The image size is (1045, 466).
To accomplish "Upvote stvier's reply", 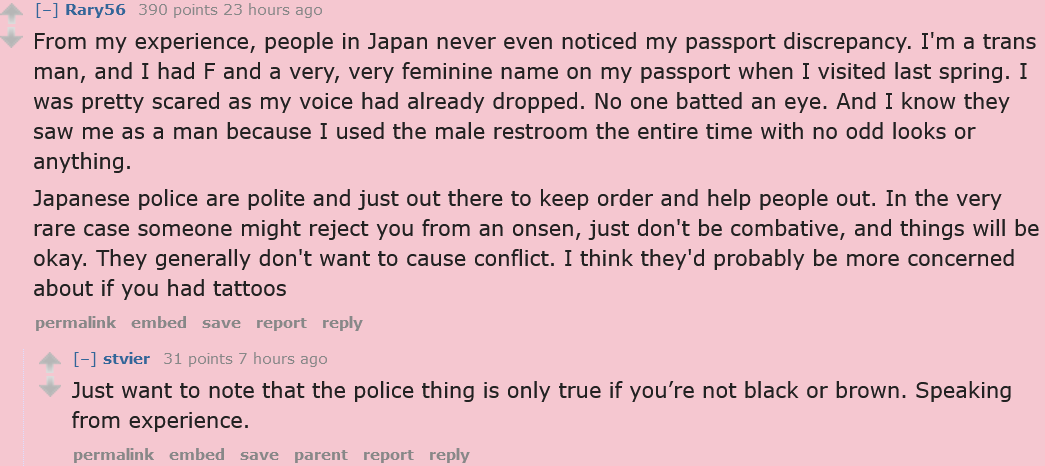I will pos(50,362).
